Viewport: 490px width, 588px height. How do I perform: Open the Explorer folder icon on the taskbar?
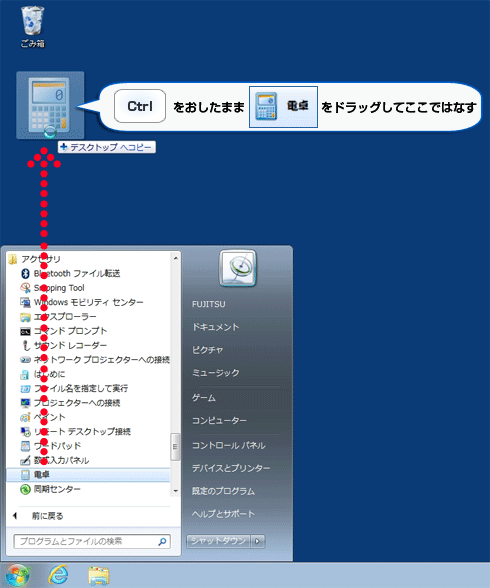coord(99,576)
